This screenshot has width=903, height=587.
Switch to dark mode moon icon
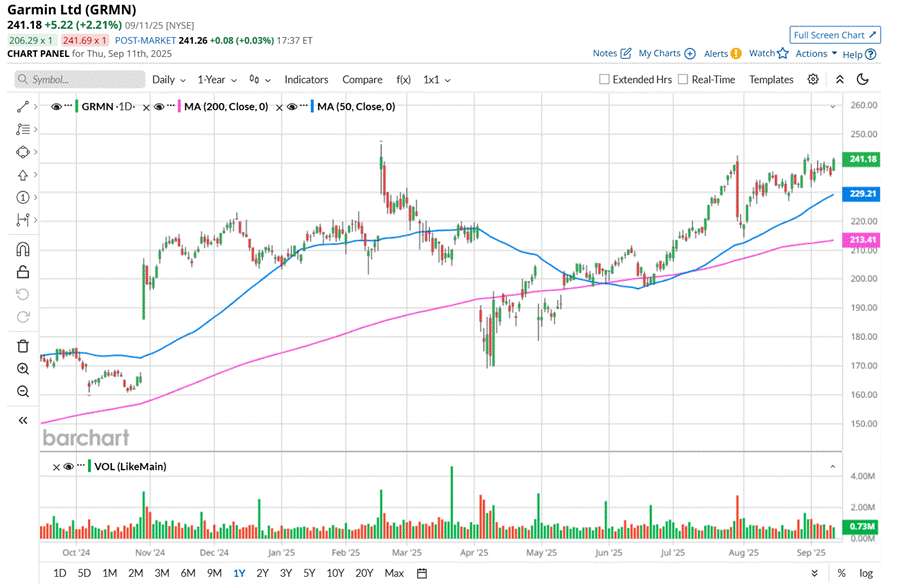pos(862,79)
